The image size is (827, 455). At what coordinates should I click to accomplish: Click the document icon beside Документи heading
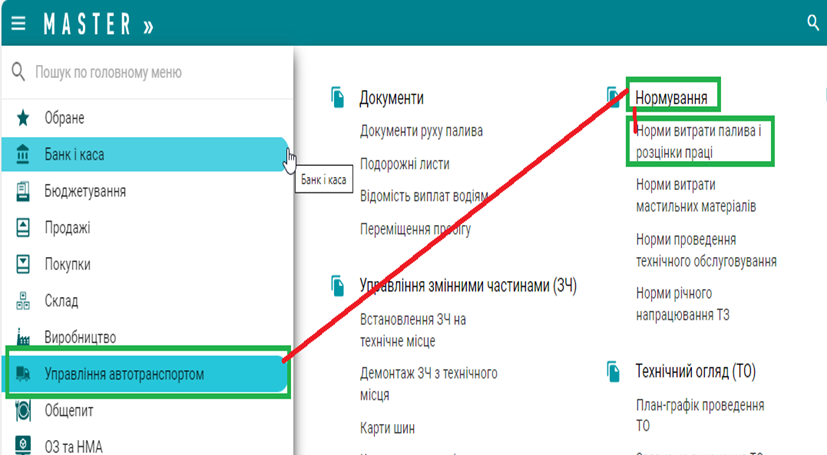click(338, 98)
